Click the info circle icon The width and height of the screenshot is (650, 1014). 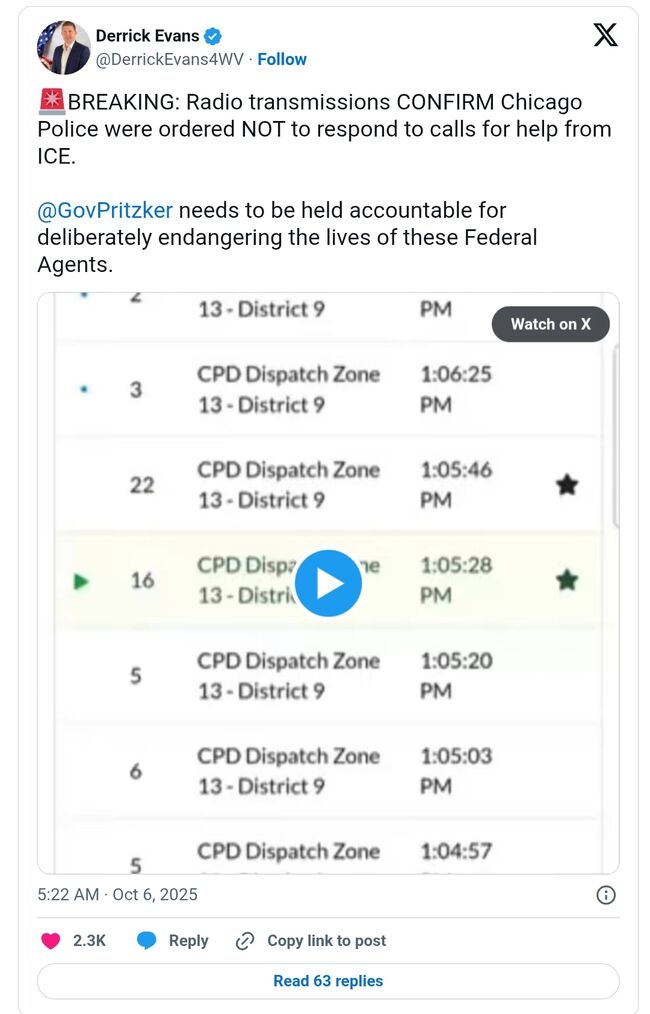[606, 894]
